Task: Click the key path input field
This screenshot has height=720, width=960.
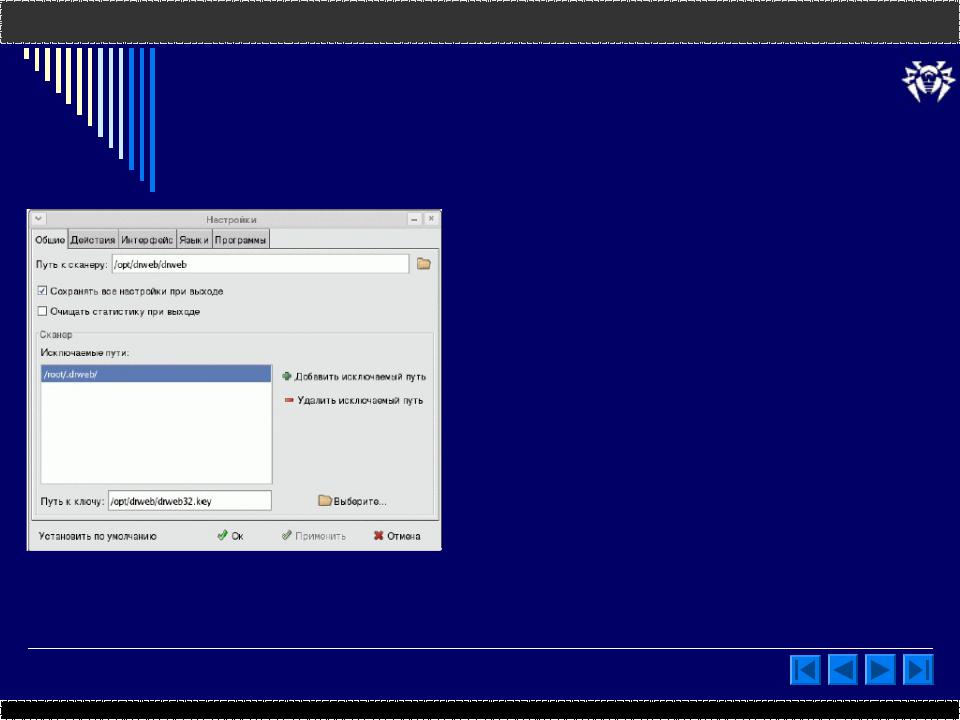Action: (x=190, y=500)
